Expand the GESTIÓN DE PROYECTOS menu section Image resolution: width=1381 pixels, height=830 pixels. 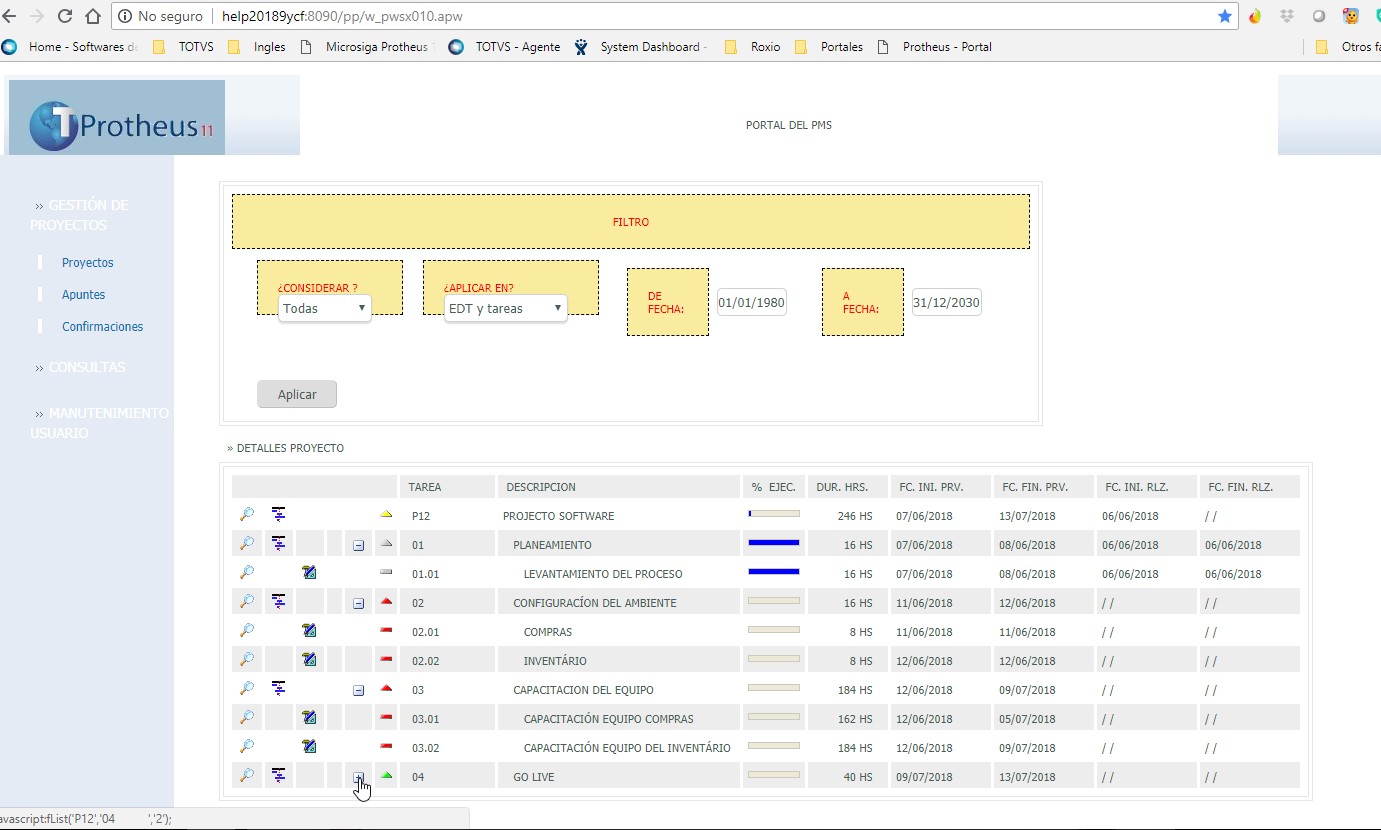coord(80,215)
